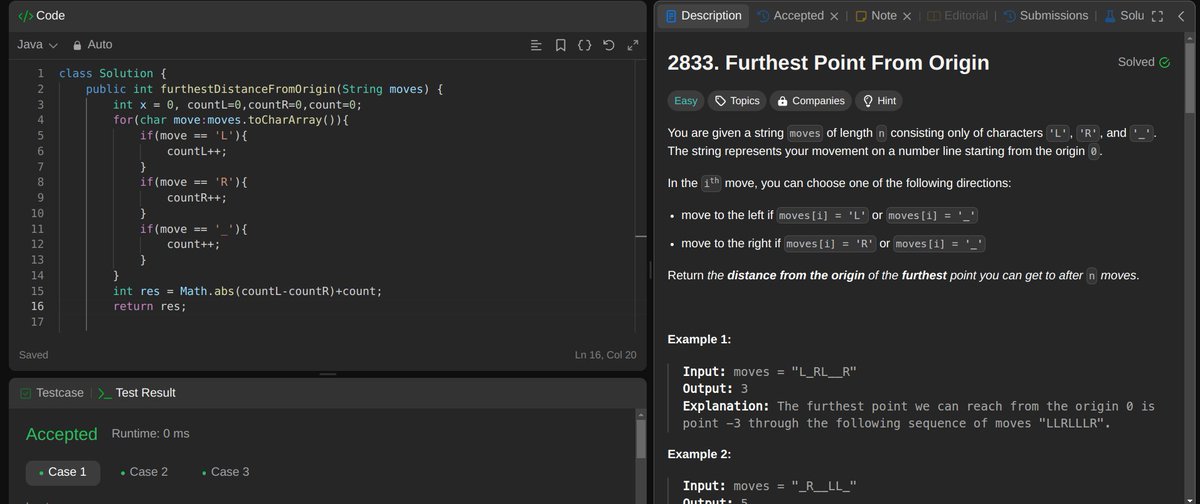
Task: Click the 'Solved' label text
Action: pyautogui.click(x=1136, y=62)
